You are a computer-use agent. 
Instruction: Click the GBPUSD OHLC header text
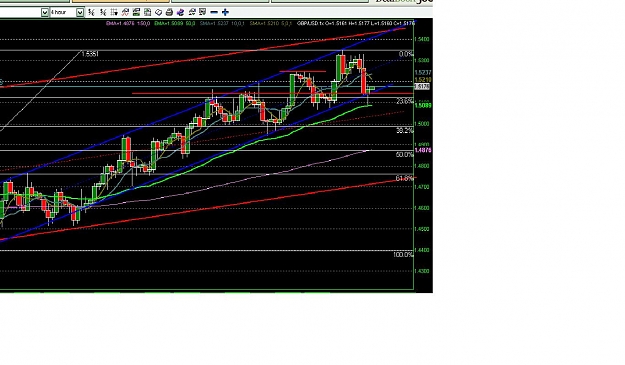point(356,24)
